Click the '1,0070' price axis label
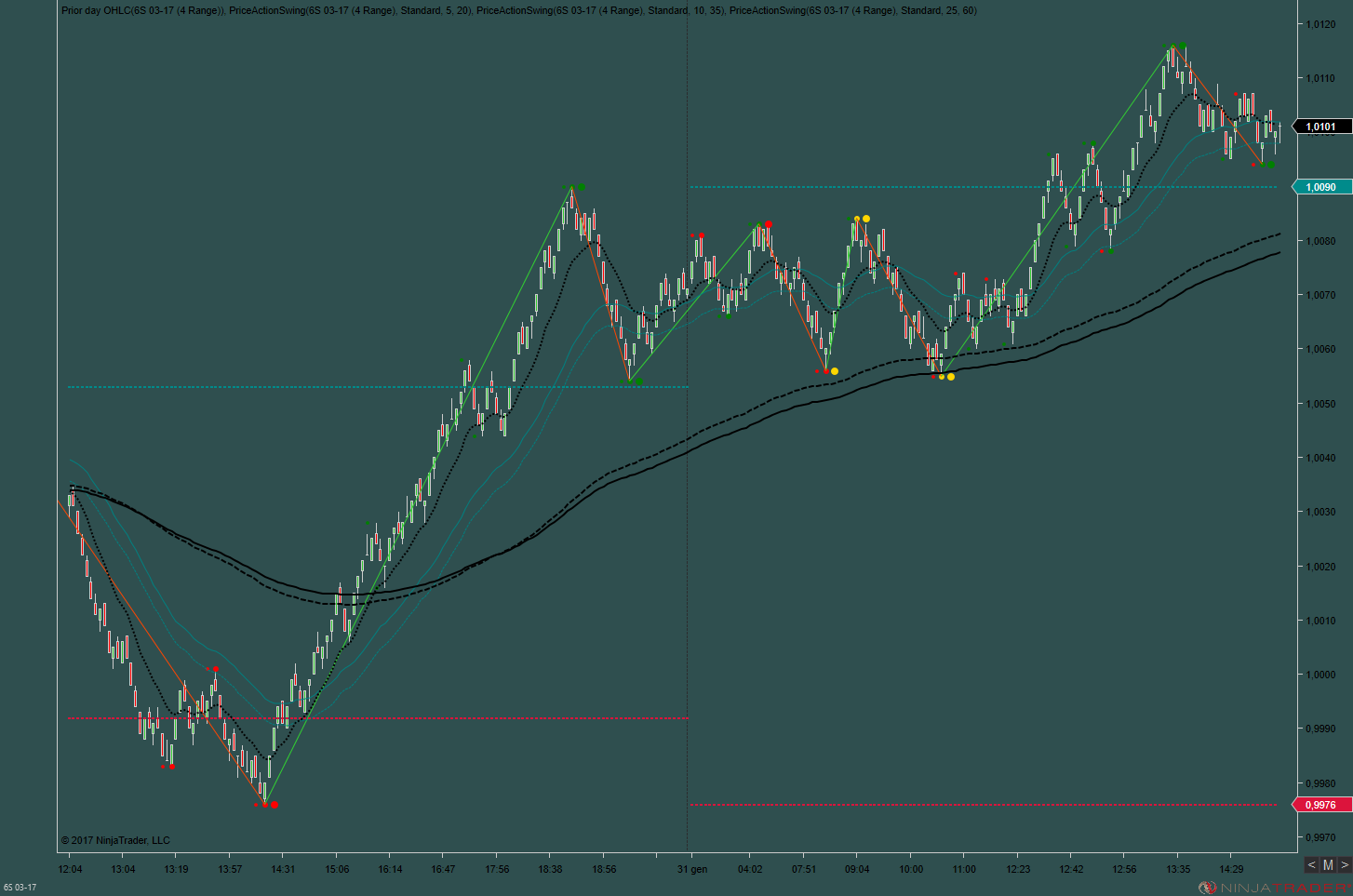 tap(1320, 295)
